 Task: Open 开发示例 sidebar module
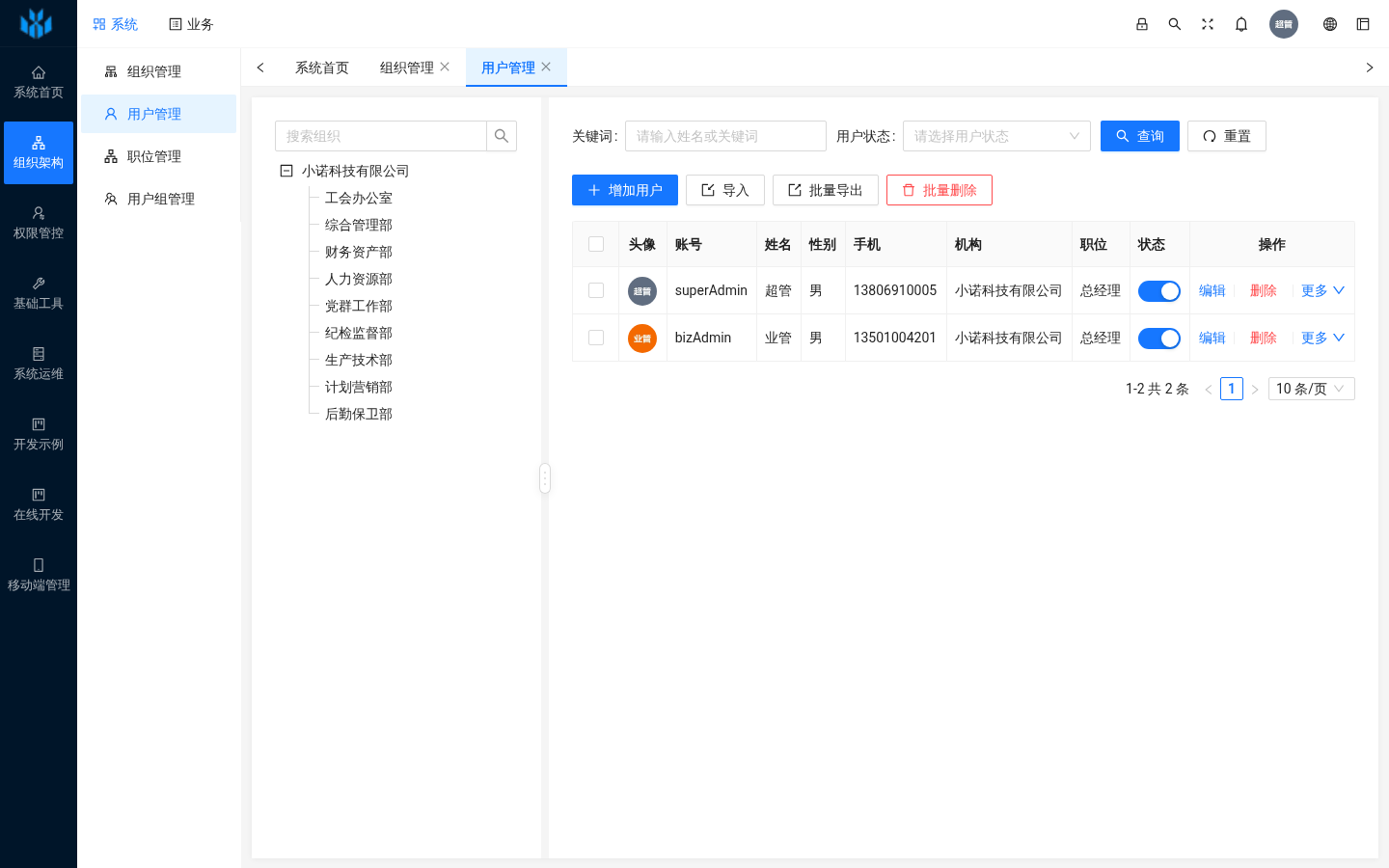tap(39, 435)
